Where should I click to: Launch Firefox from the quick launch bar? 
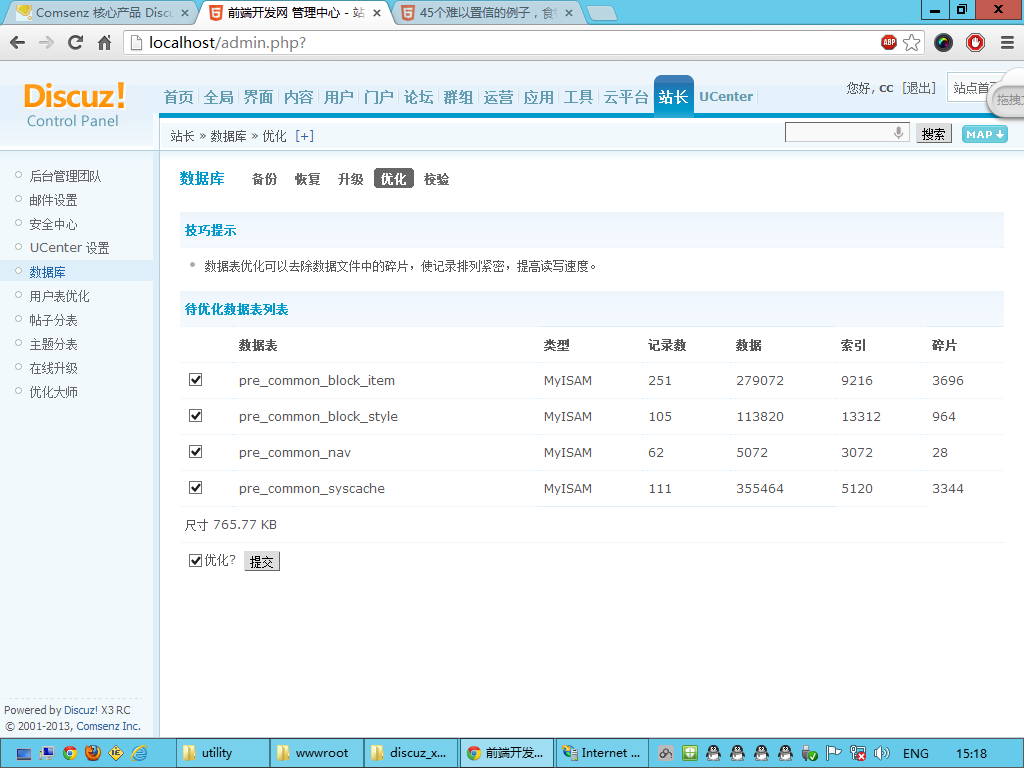pos(93,753)
